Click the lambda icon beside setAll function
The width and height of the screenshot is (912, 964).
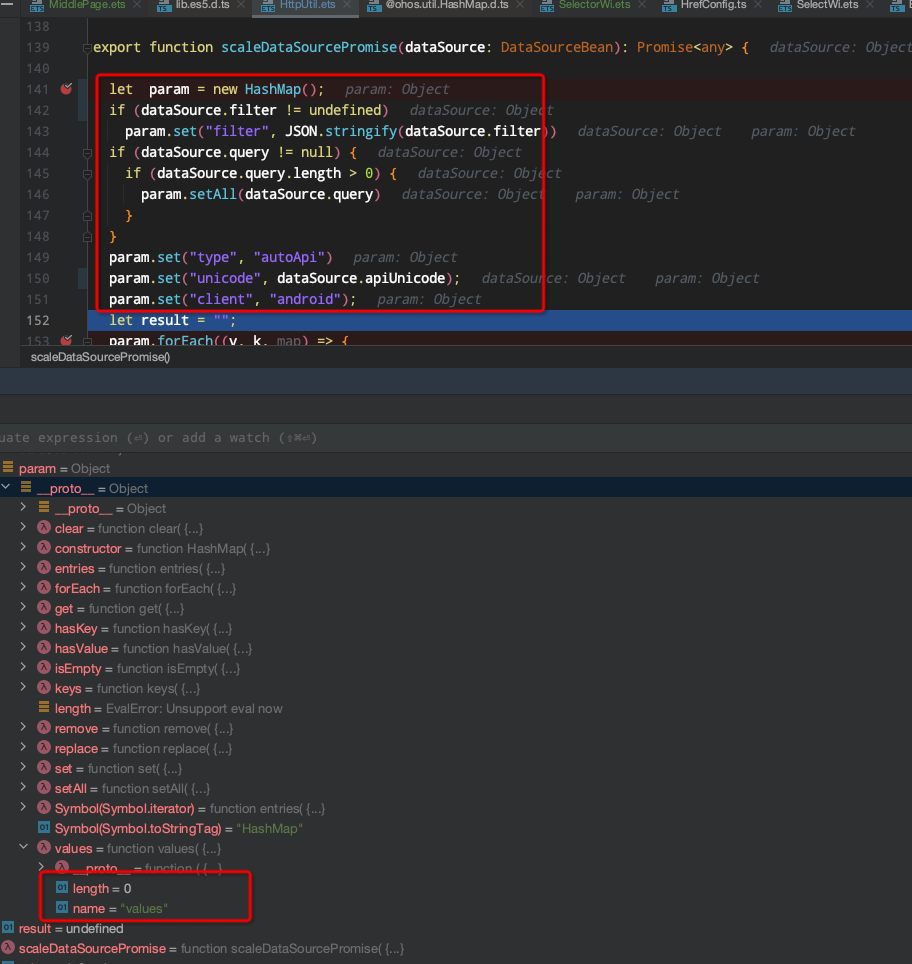pos(44,787)
